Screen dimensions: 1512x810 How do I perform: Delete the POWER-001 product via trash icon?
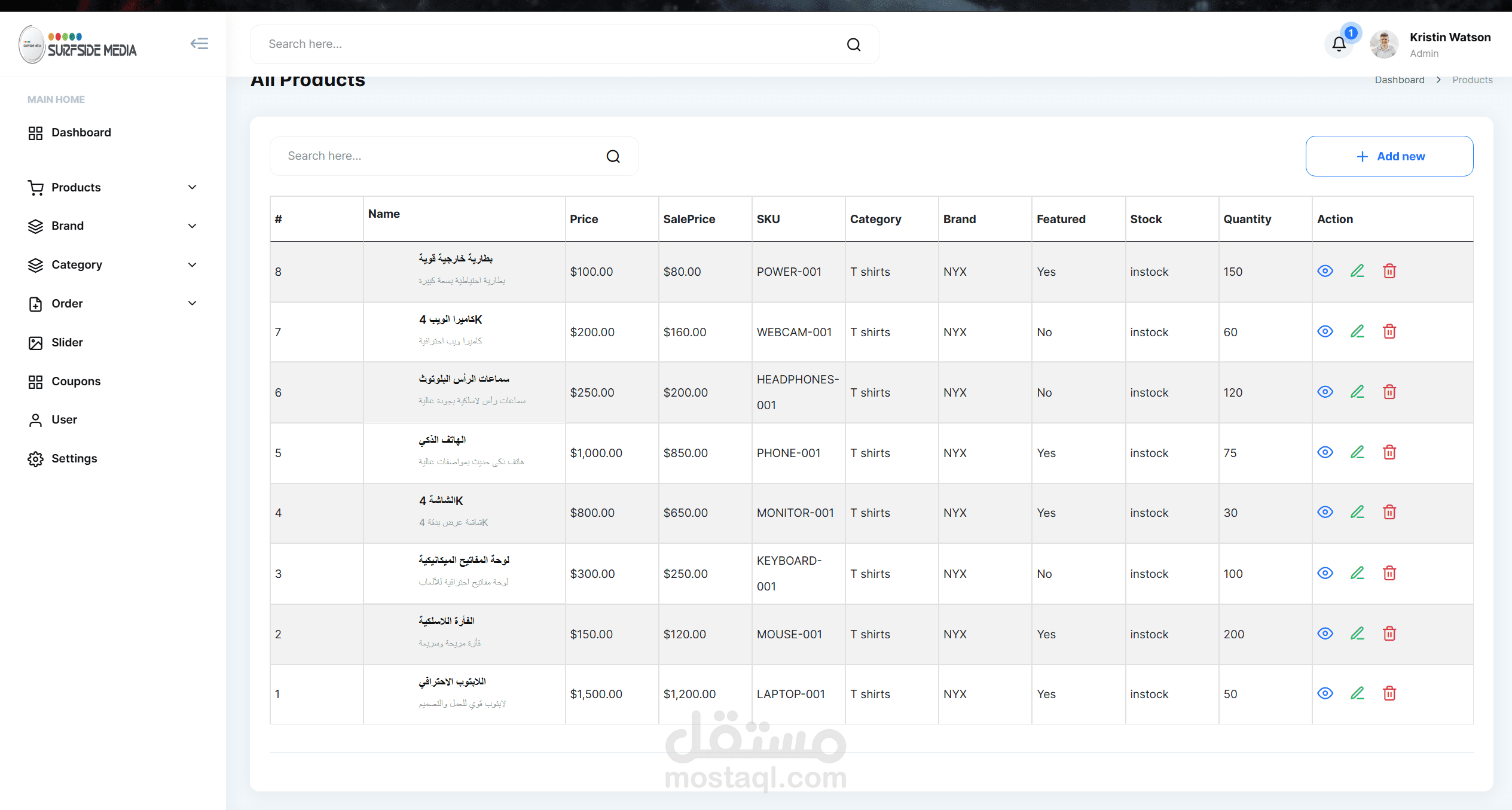(x=1389, y=272)
